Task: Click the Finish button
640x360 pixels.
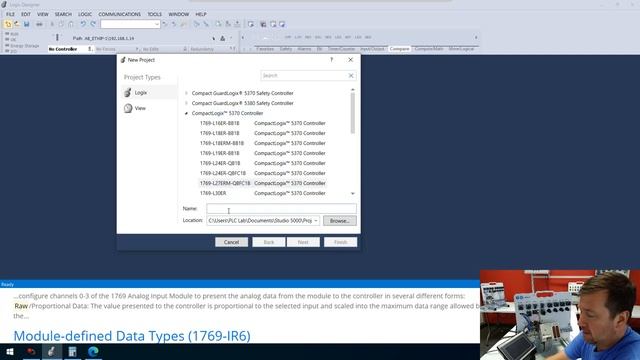Action: pos(340,242)
